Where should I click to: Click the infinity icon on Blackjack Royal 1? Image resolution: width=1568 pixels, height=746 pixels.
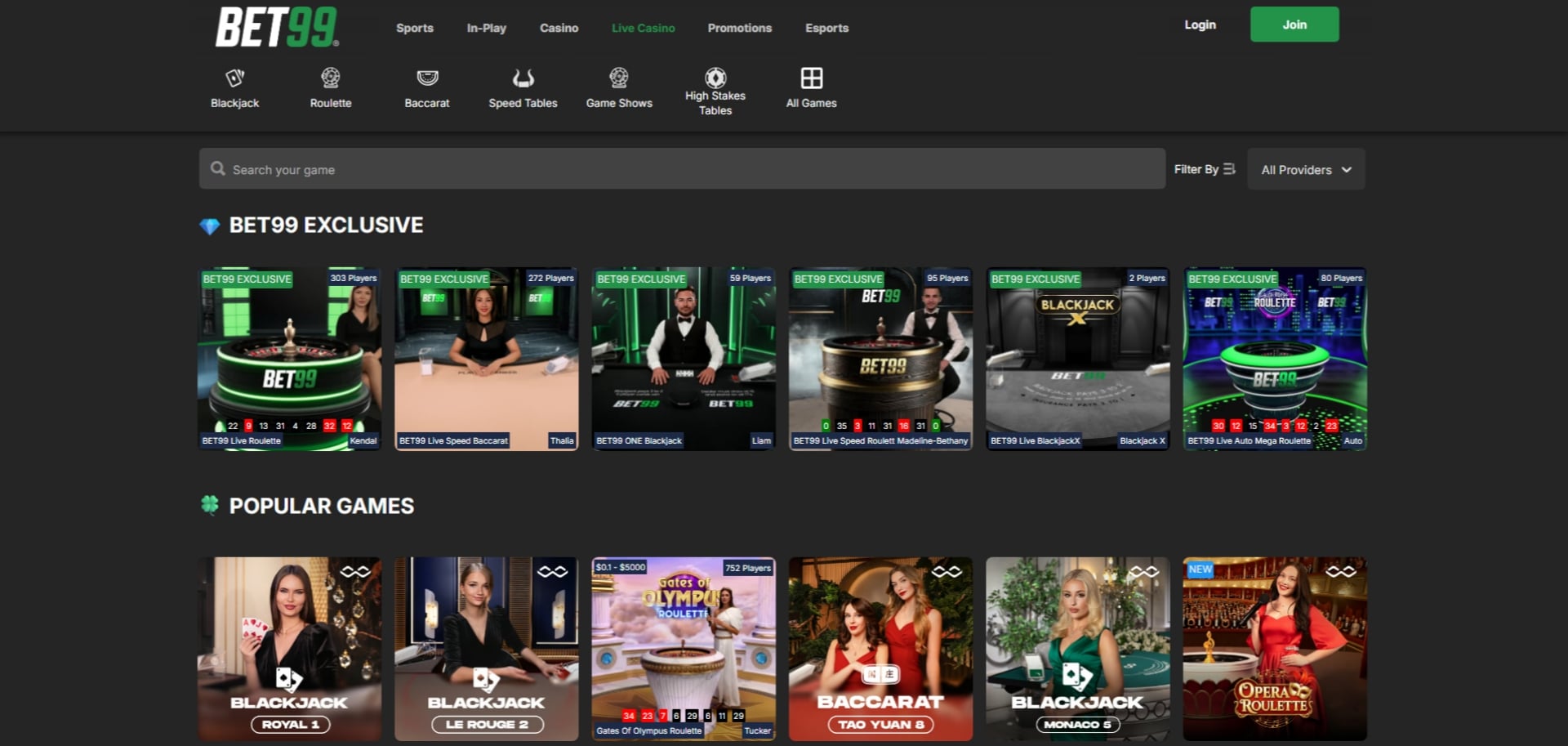coord(355,572)
